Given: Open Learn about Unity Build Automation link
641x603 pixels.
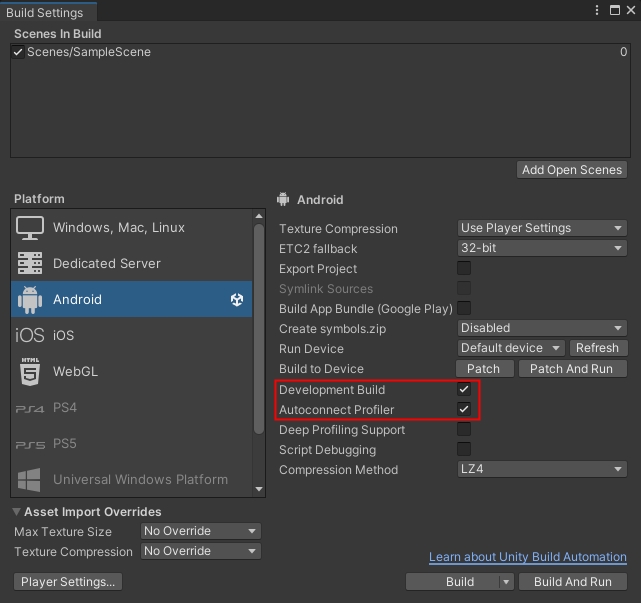Looking at the screenshot, I should point(527,557).
